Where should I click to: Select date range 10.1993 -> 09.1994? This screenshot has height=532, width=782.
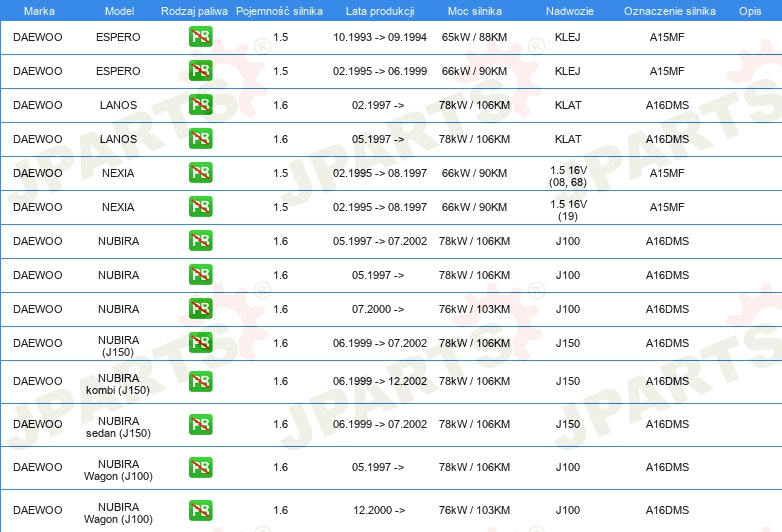click(380, 37)
